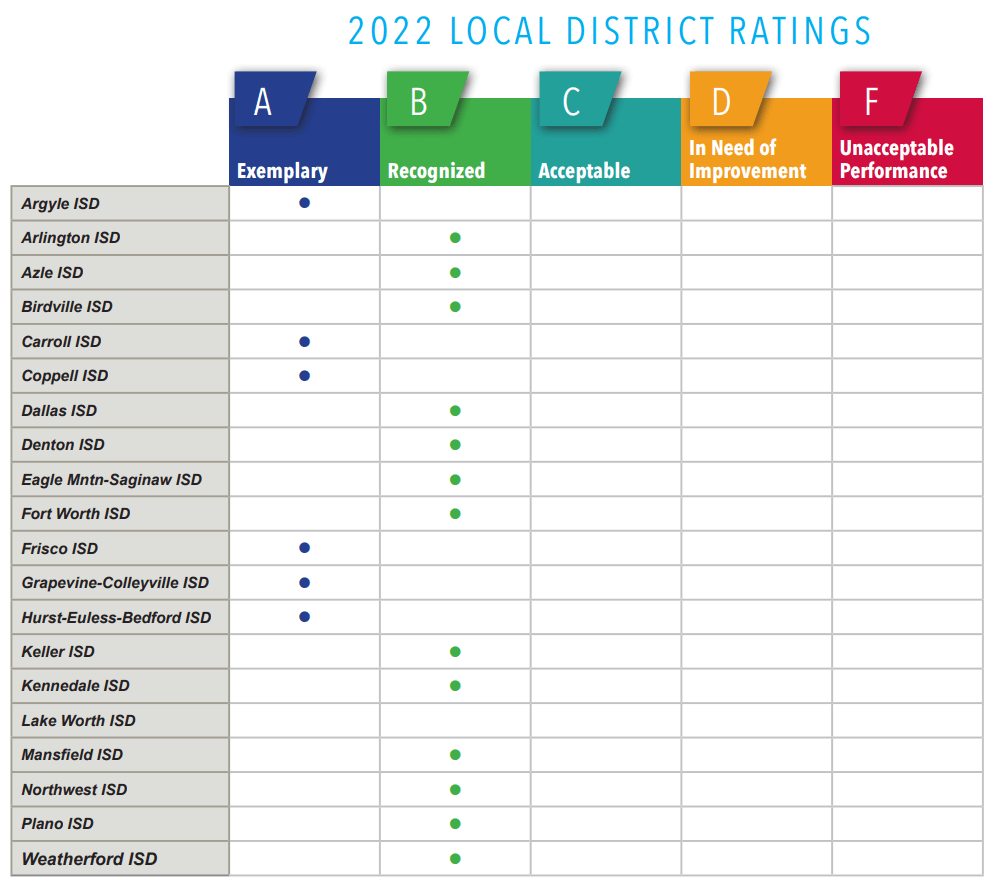Select Denton ISD's green rating dot
The image size is (996, 887).
(455, 445)
